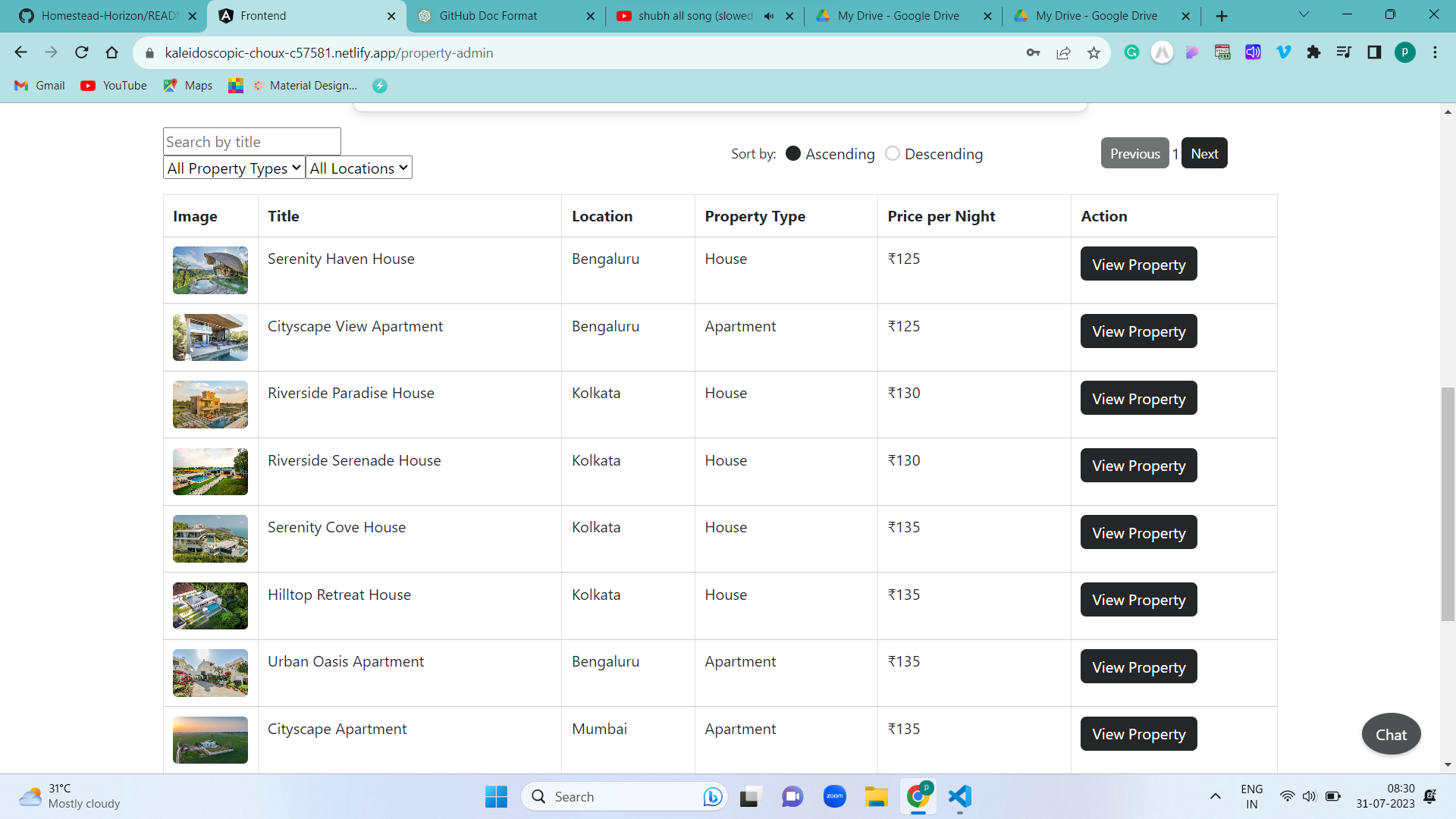The width and height of the screenshot is (1456, 819).
Task: View Property for Serenity Haven House
Action: (x=1137, y=264)
